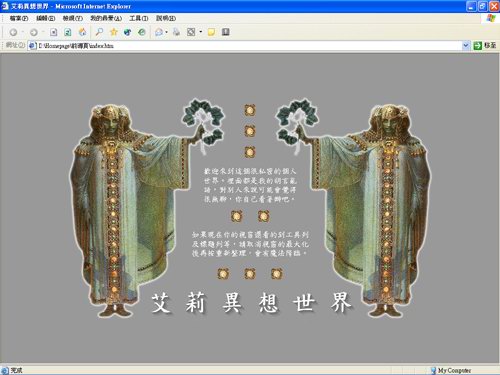Go to the Home page
This screenshot has width=500, height=375.
tap(82, 32)
